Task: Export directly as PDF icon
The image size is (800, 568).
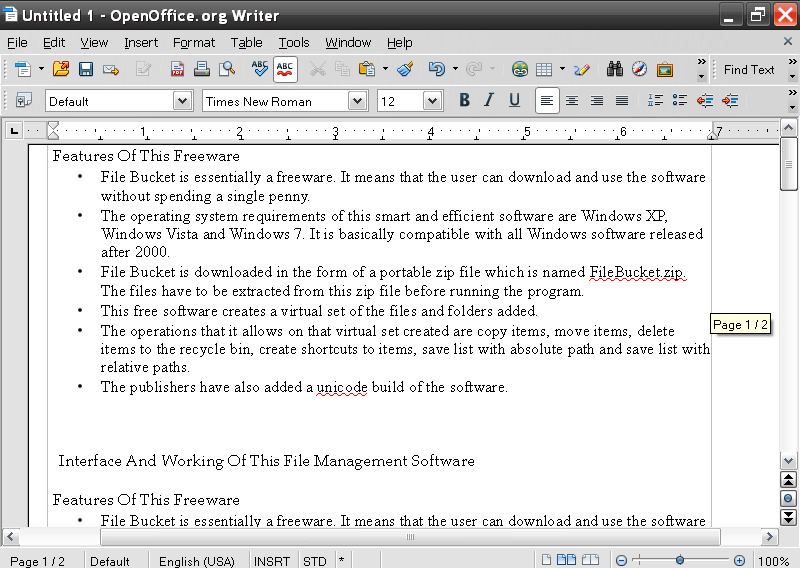Action: coord(177,69)
